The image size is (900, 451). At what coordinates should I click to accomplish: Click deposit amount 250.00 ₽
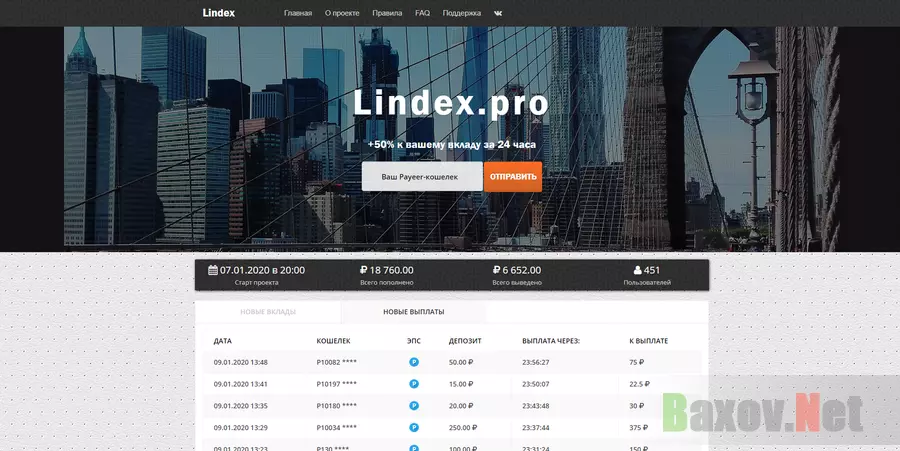pyautogui.click(x=463, y=427)
